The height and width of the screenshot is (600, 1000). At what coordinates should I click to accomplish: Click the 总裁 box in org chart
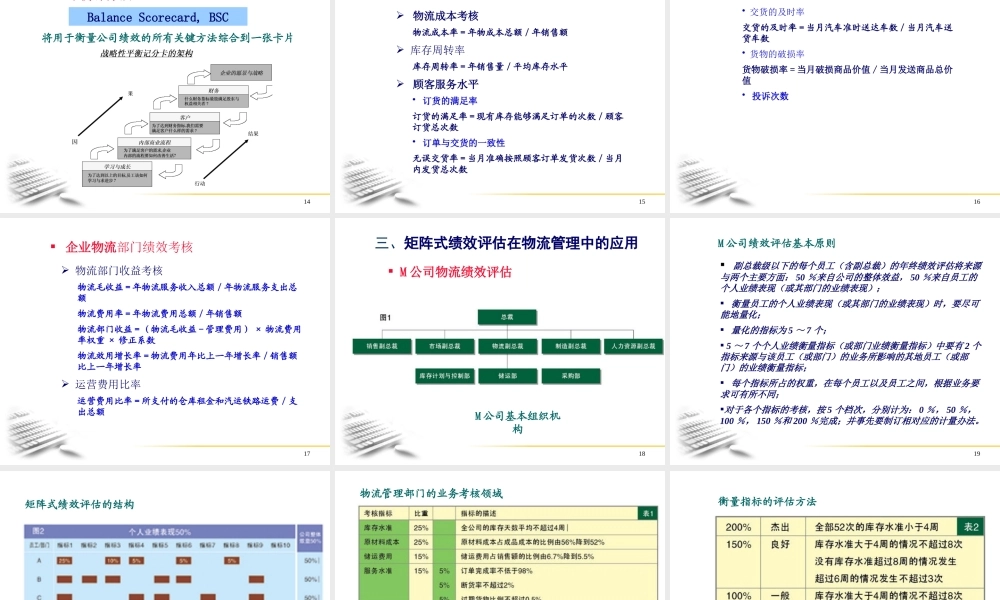(507, 317)
